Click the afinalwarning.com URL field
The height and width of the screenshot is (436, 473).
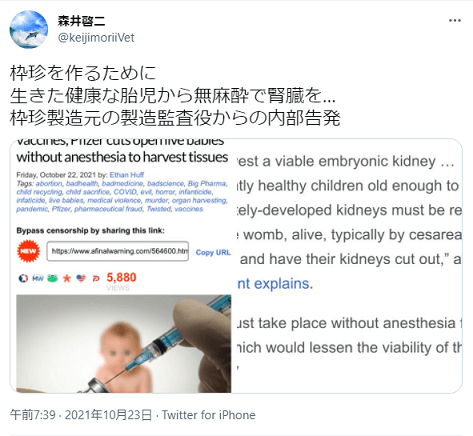[118, 251]
